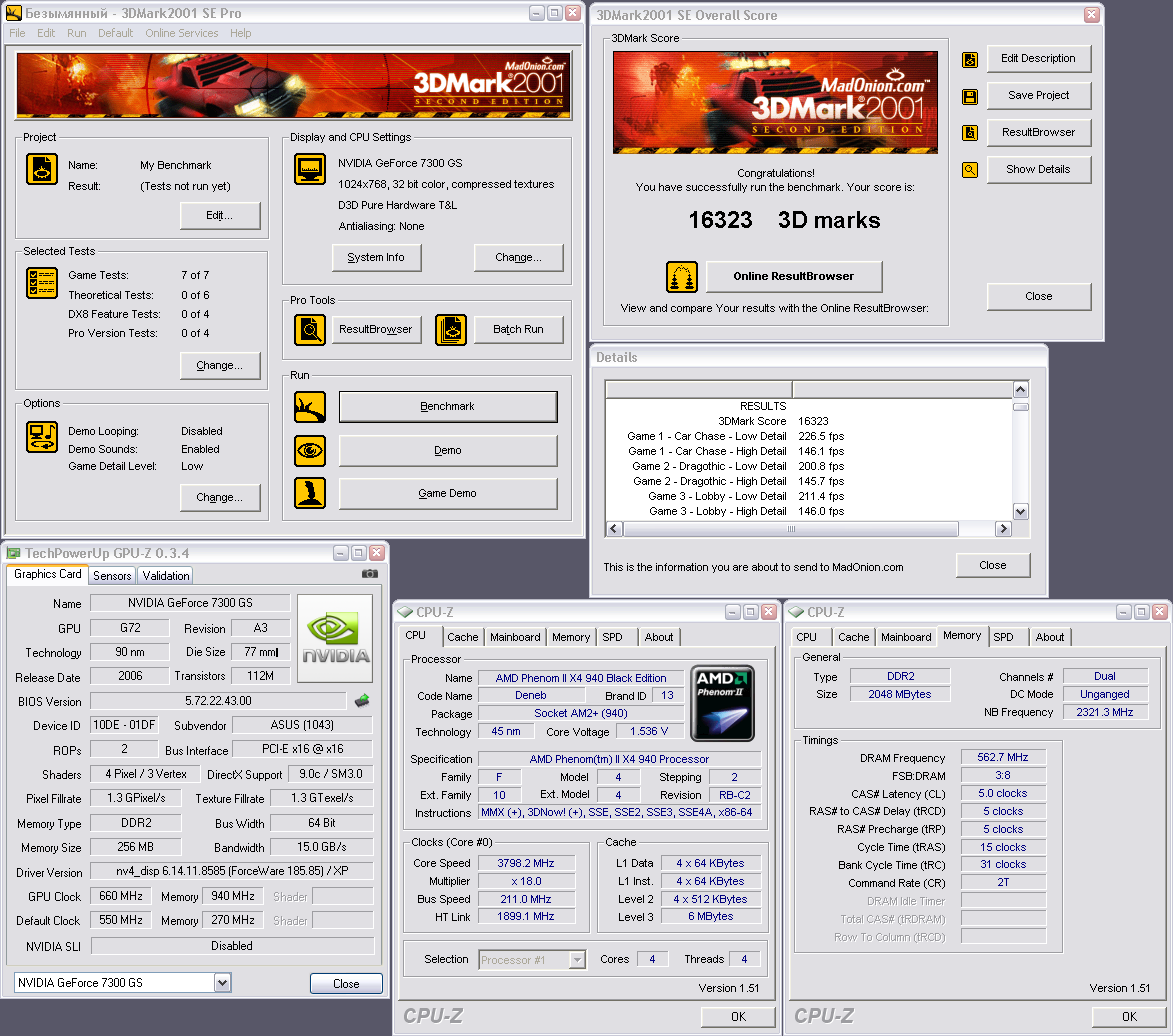Click the AMD Phenom II logo in CPU-Z

[x=722, y=703]
